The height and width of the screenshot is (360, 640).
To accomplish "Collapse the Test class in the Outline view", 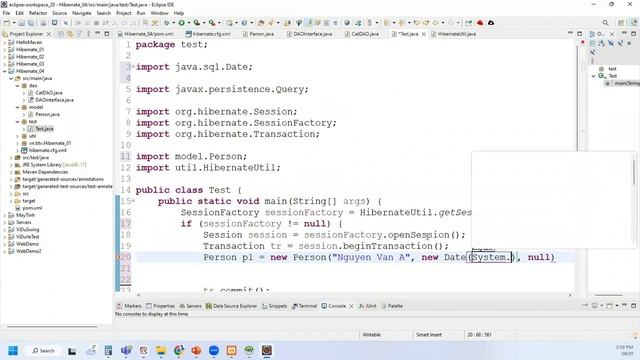I will pyautogui.click(x=593, y=76).
